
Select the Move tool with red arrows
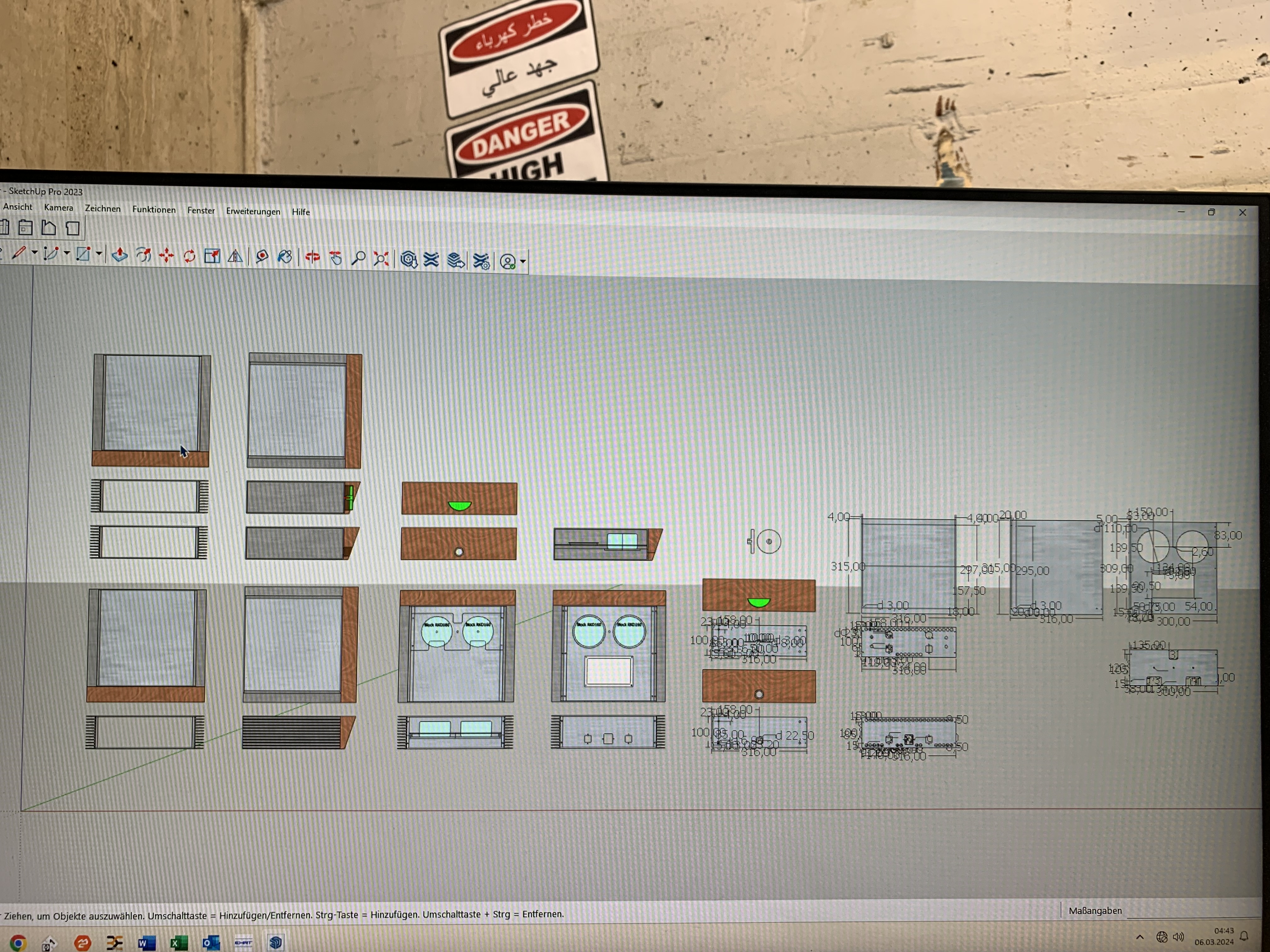point(167,255)
